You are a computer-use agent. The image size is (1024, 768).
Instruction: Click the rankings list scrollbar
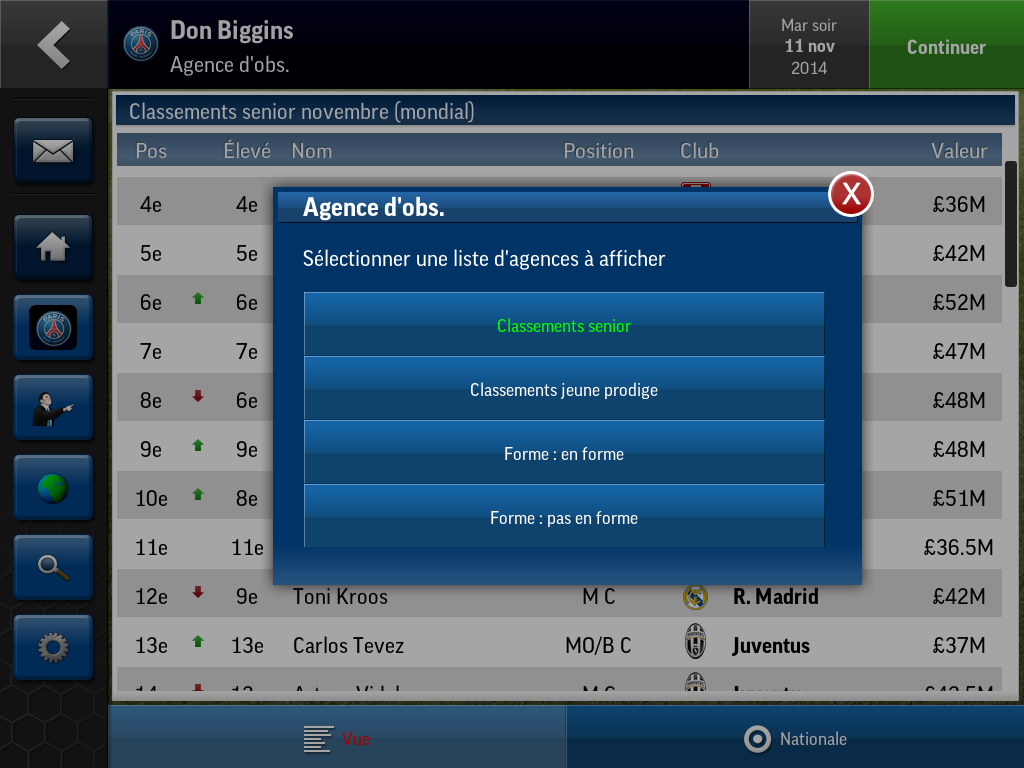(x=1010, y=224)
